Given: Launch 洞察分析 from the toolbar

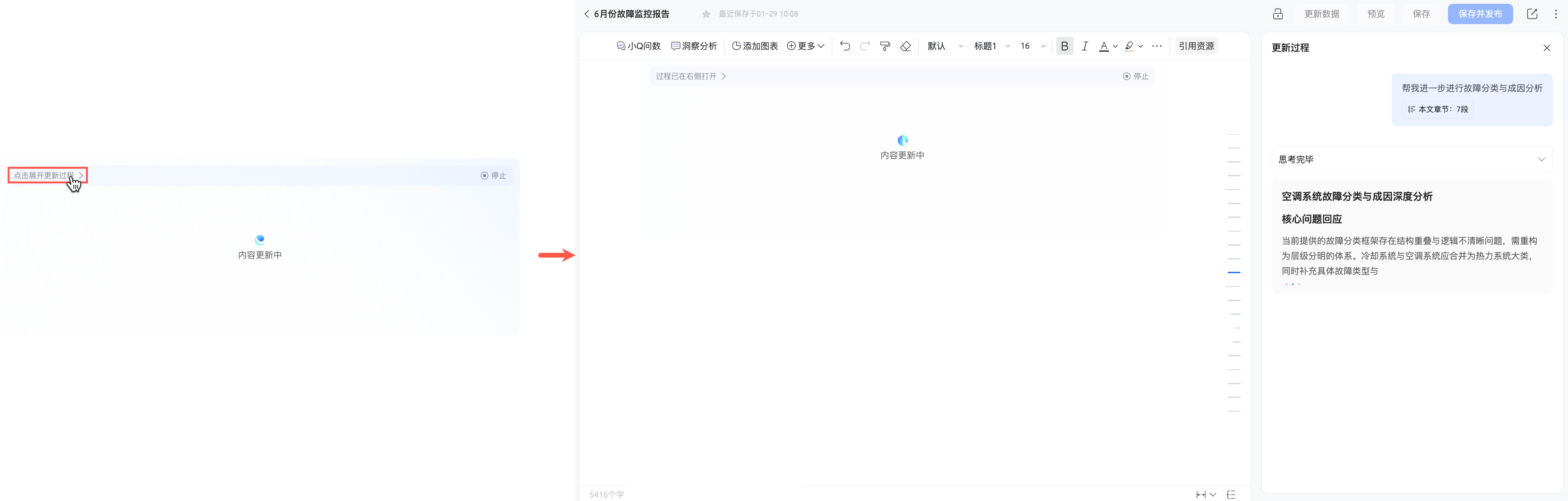Looking at the screenshot, I should (x=694, y=46).
